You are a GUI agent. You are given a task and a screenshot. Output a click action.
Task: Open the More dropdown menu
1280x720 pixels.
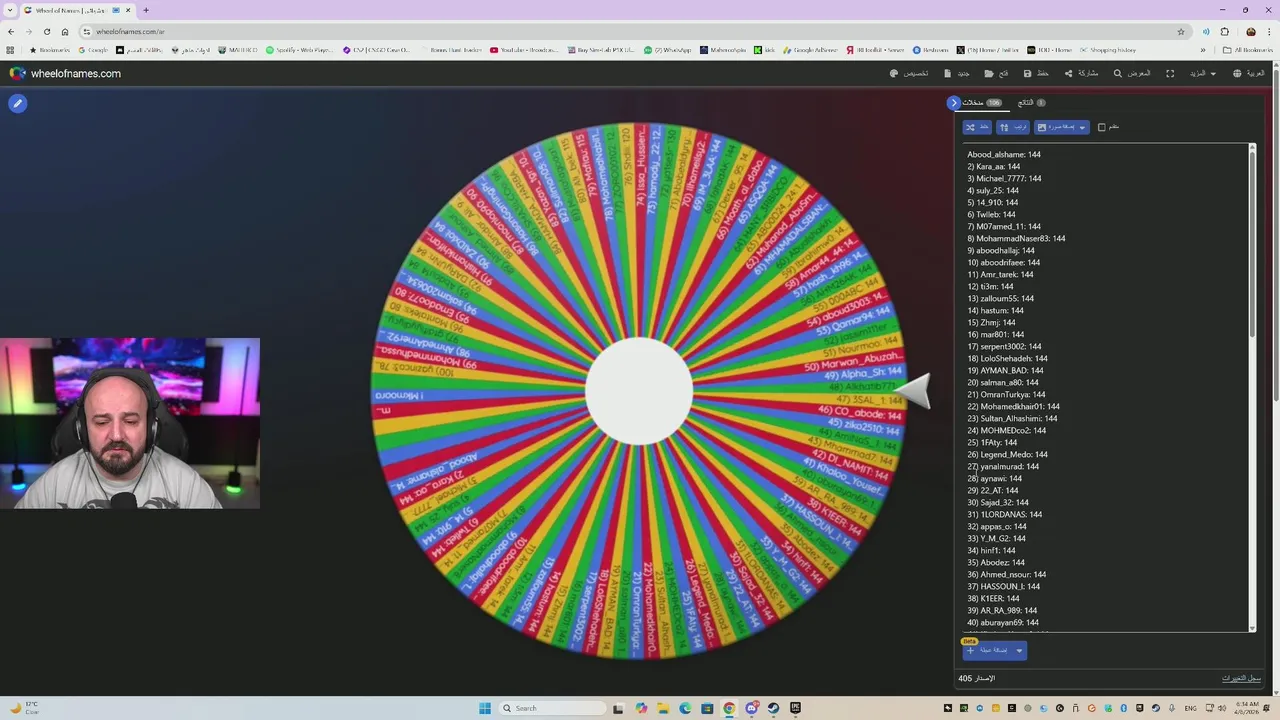1203,73
